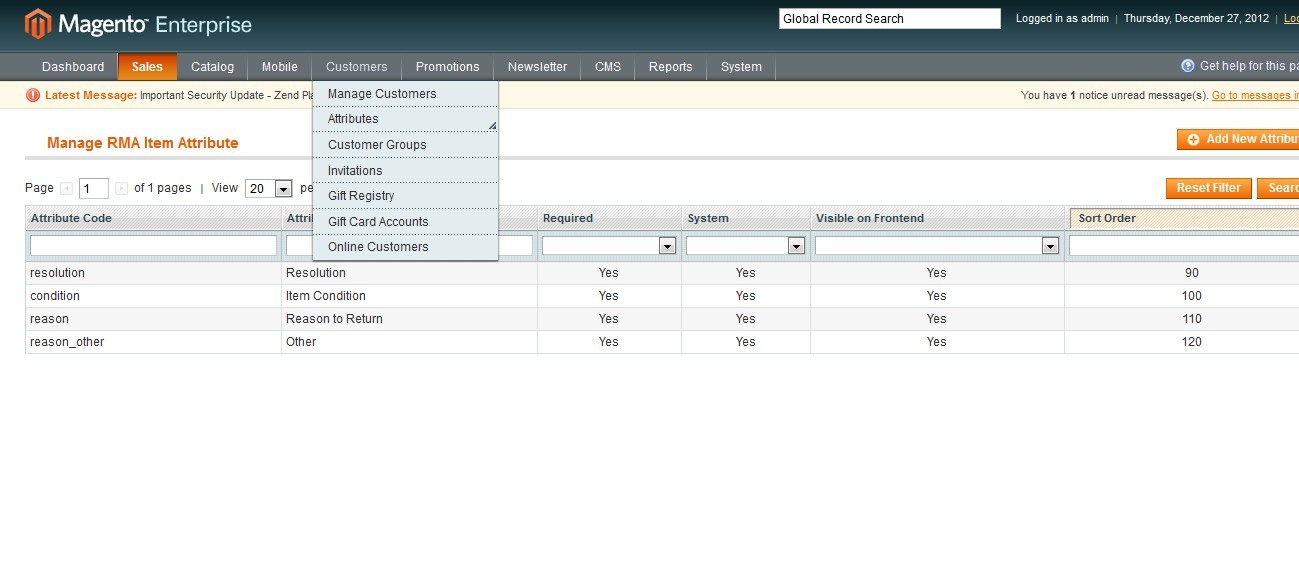Focus the Attribute Code filter field
1299x573 pixels.
tap(153, 246)
